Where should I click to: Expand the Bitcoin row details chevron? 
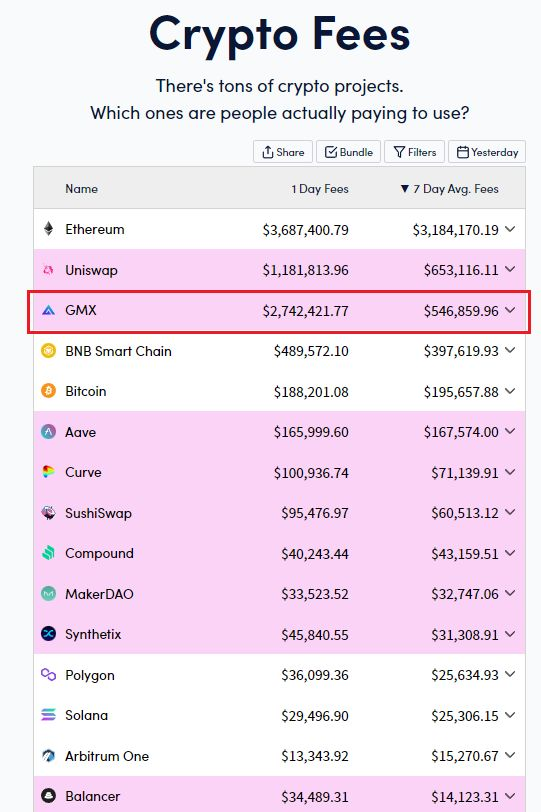pyautogui.click(x=510, y=390)
